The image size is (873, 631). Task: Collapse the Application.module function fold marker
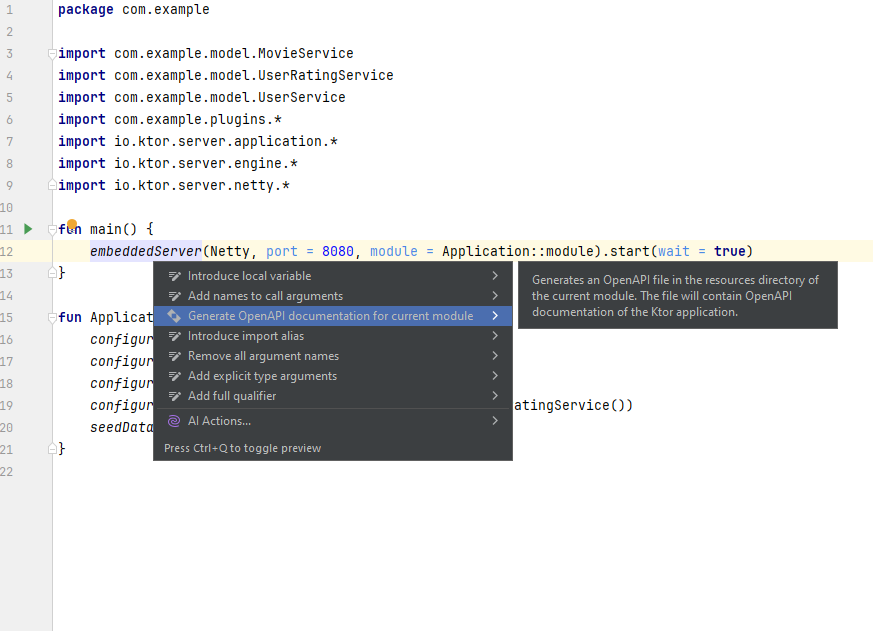pyautogui.click(x=50, y=317)
